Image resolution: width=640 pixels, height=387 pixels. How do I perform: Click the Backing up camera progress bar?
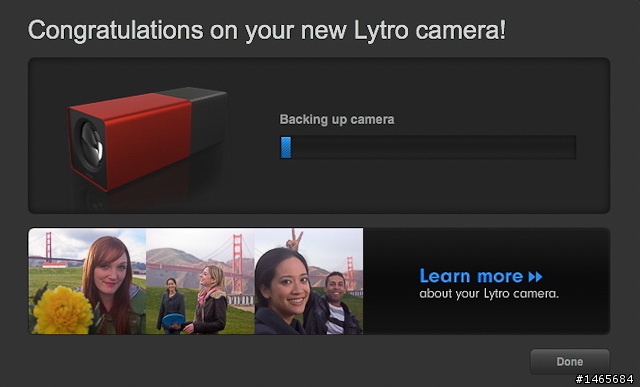tap(428, 147)
